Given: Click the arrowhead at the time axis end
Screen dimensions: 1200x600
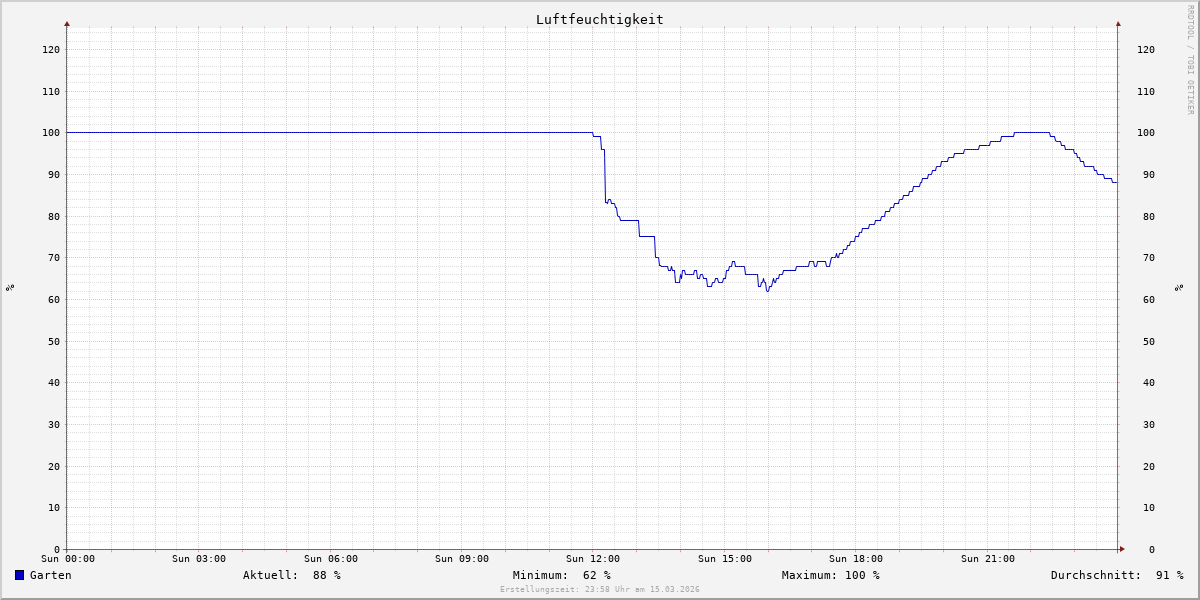Looking at the screenshot, I should tap(1122, 549).
